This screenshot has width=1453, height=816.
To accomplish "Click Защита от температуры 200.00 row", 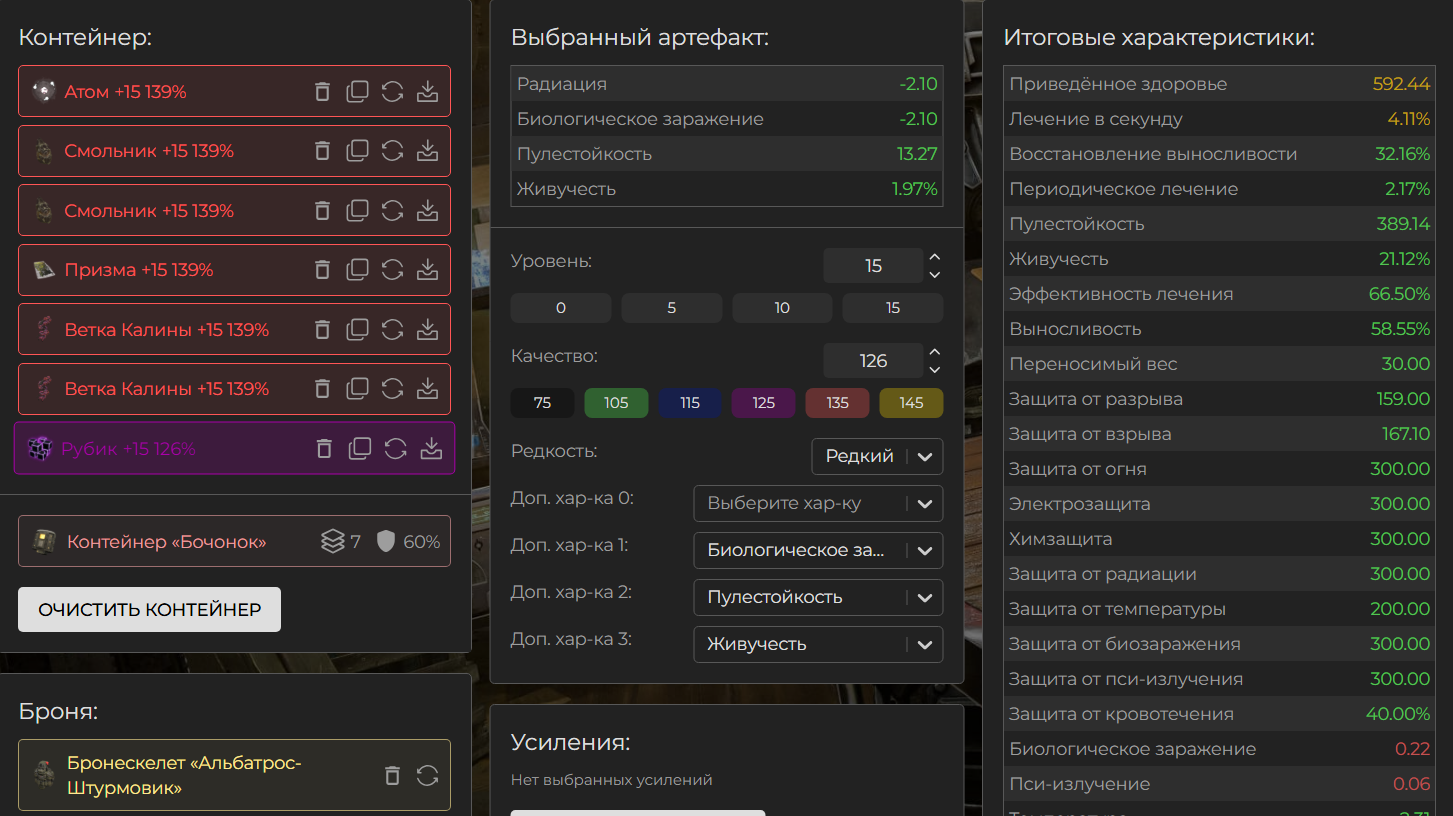I will click(1220, 609).
